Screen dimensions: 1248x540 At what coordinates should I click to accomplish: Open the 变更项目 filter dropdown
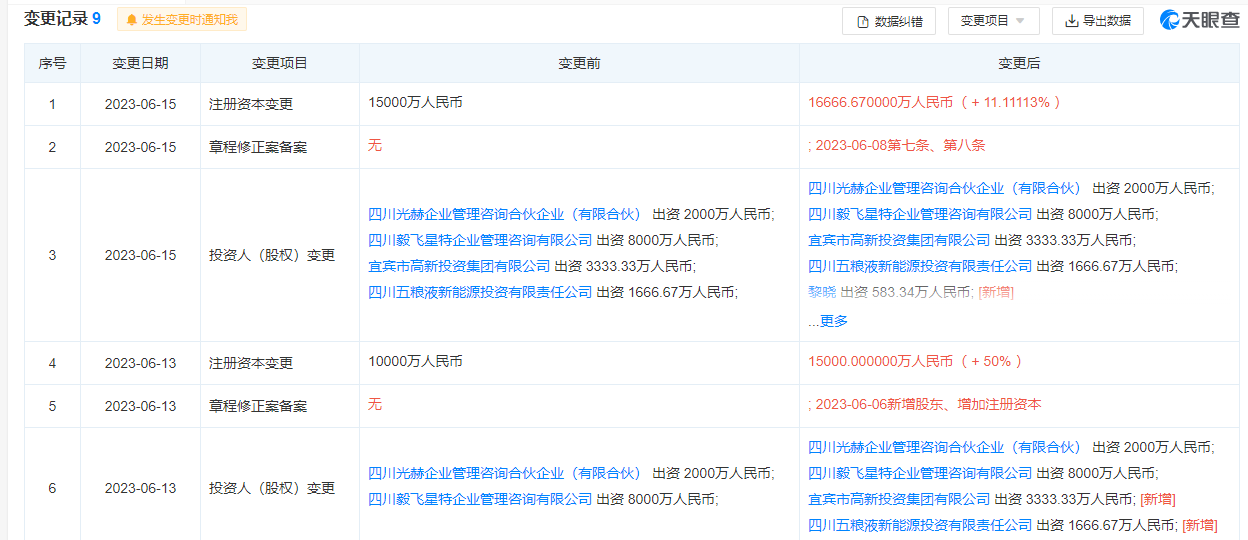click(x=993, y=21)
